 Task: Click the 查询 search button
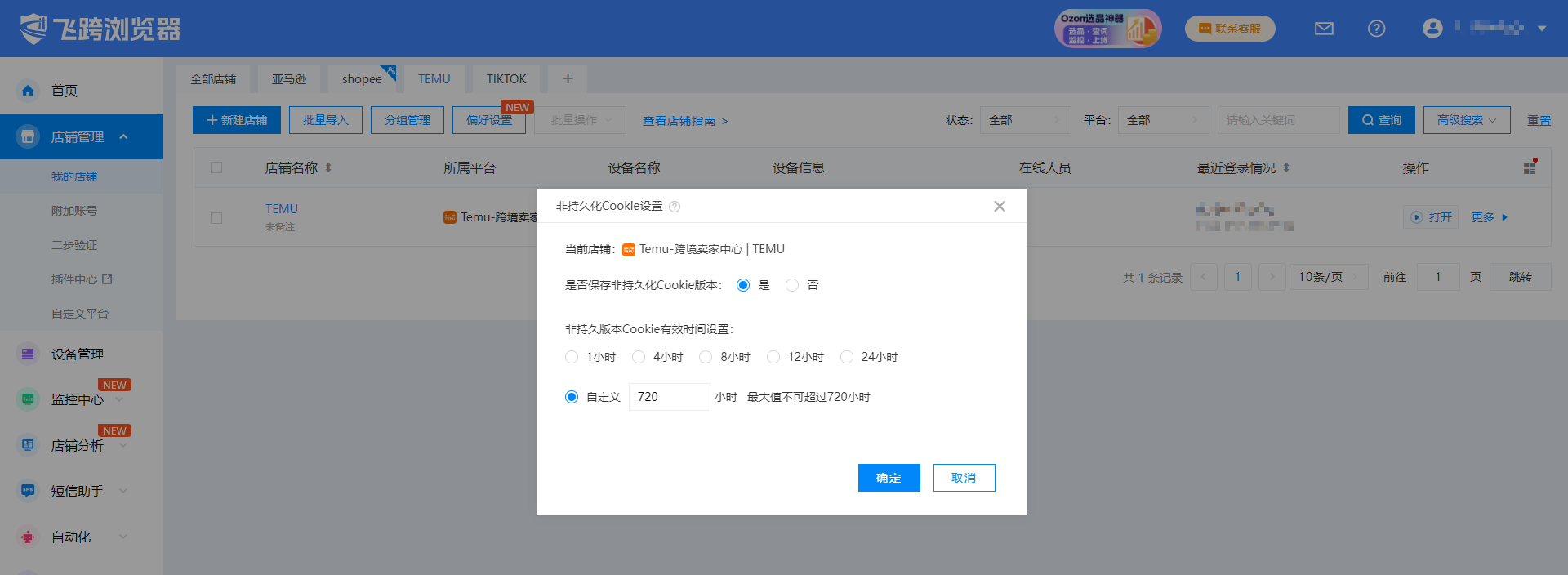1381,120
